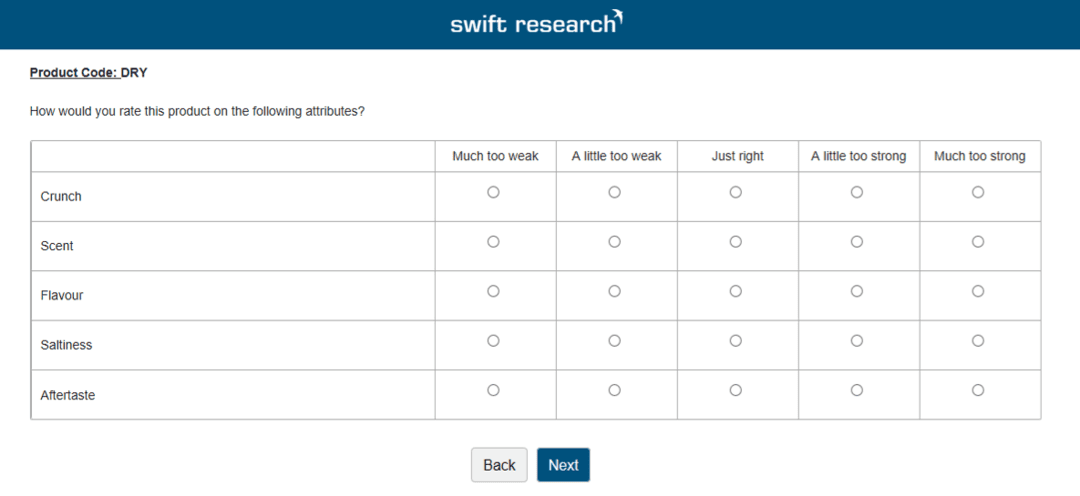Screen dimensions: 1080x496
Task: Select Much too strong for Aftertaste
Action: [978, 390]
